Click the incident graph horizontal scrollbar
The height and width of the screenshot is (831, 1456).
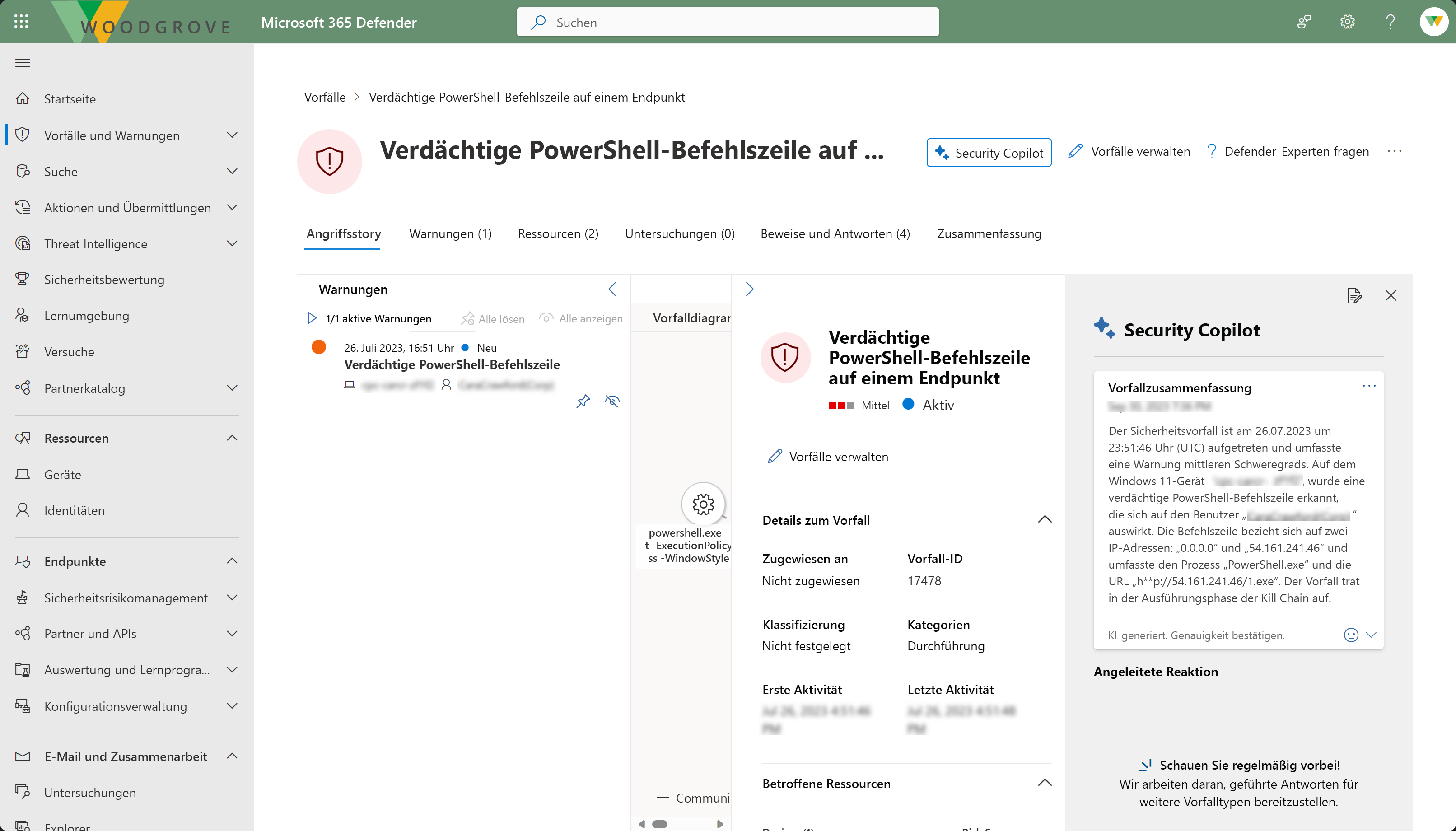[x=660, y=824]
